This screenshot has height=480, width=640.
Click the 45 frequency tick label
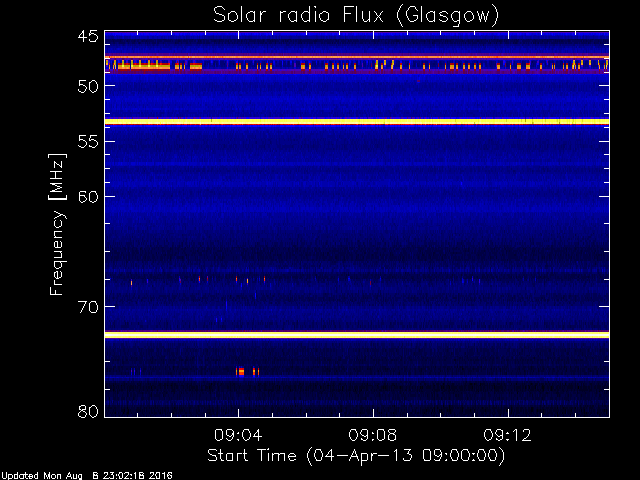click(88, 37)
